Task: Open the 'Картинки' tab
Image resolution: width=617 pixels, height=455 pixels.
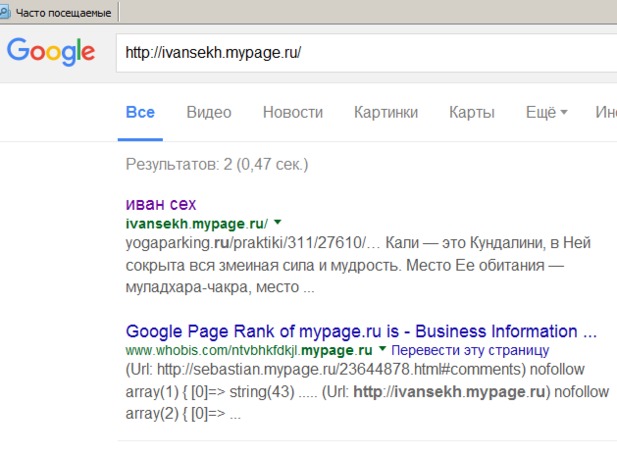Action: (x=386, y=113)
